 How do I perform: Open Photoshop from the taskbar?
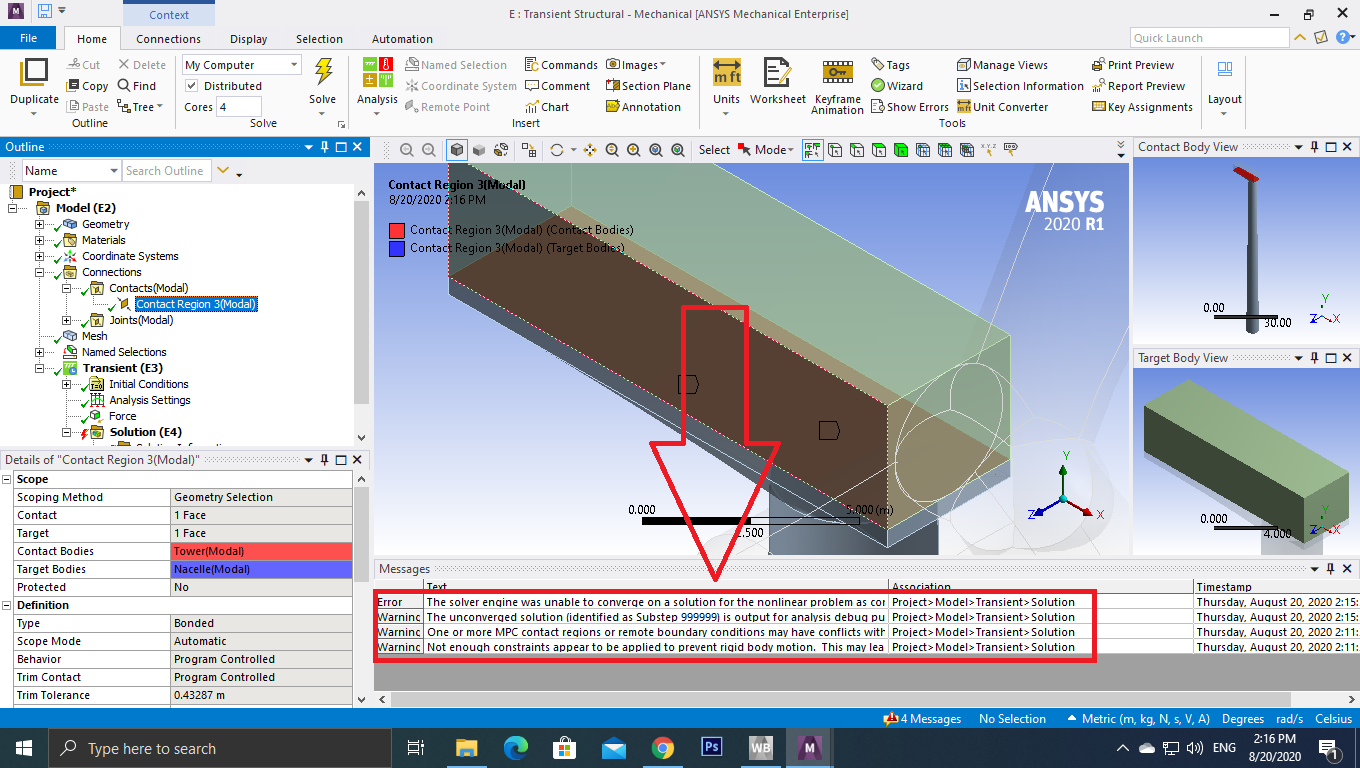click(x=712, y=747)
